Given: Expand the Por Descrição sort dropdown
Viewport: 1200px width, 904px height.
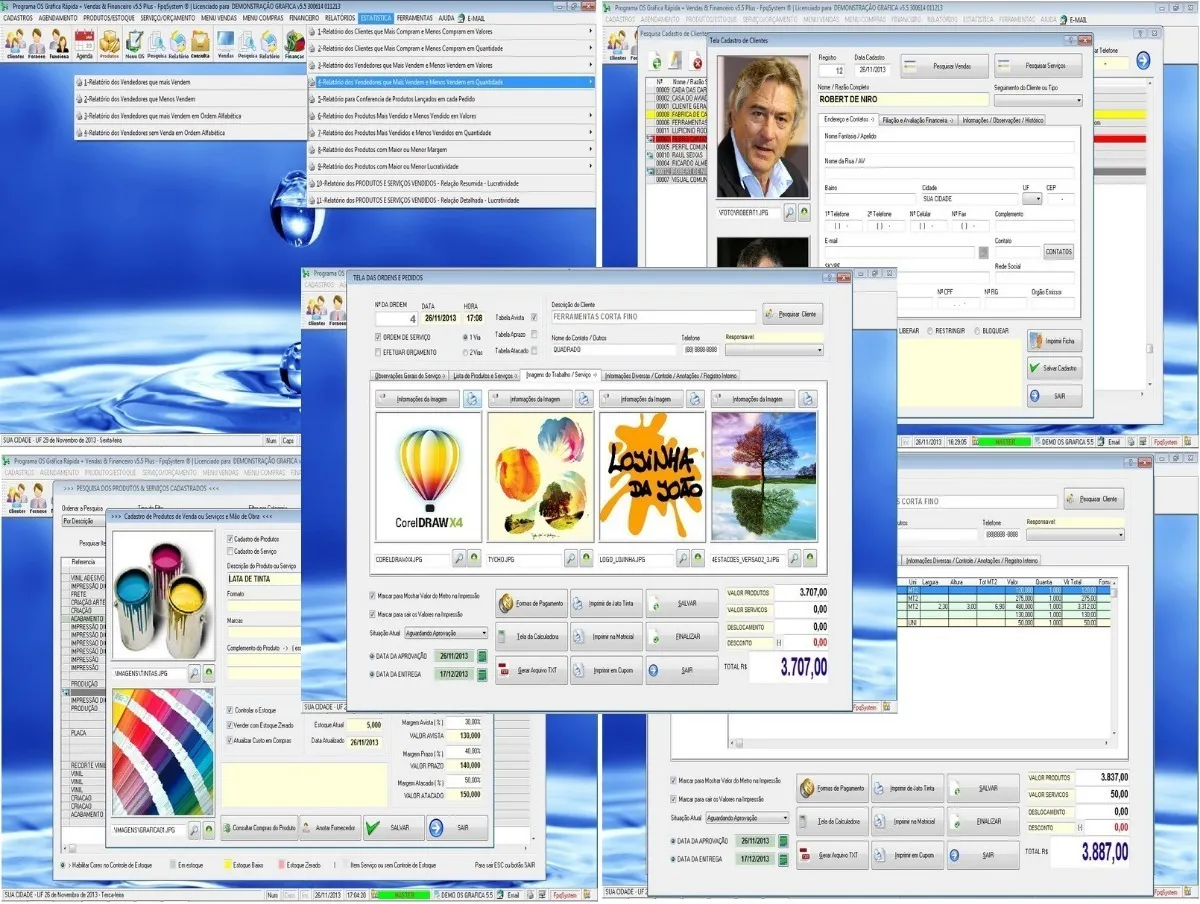Looking at the screenshot, I should [84, 521].
